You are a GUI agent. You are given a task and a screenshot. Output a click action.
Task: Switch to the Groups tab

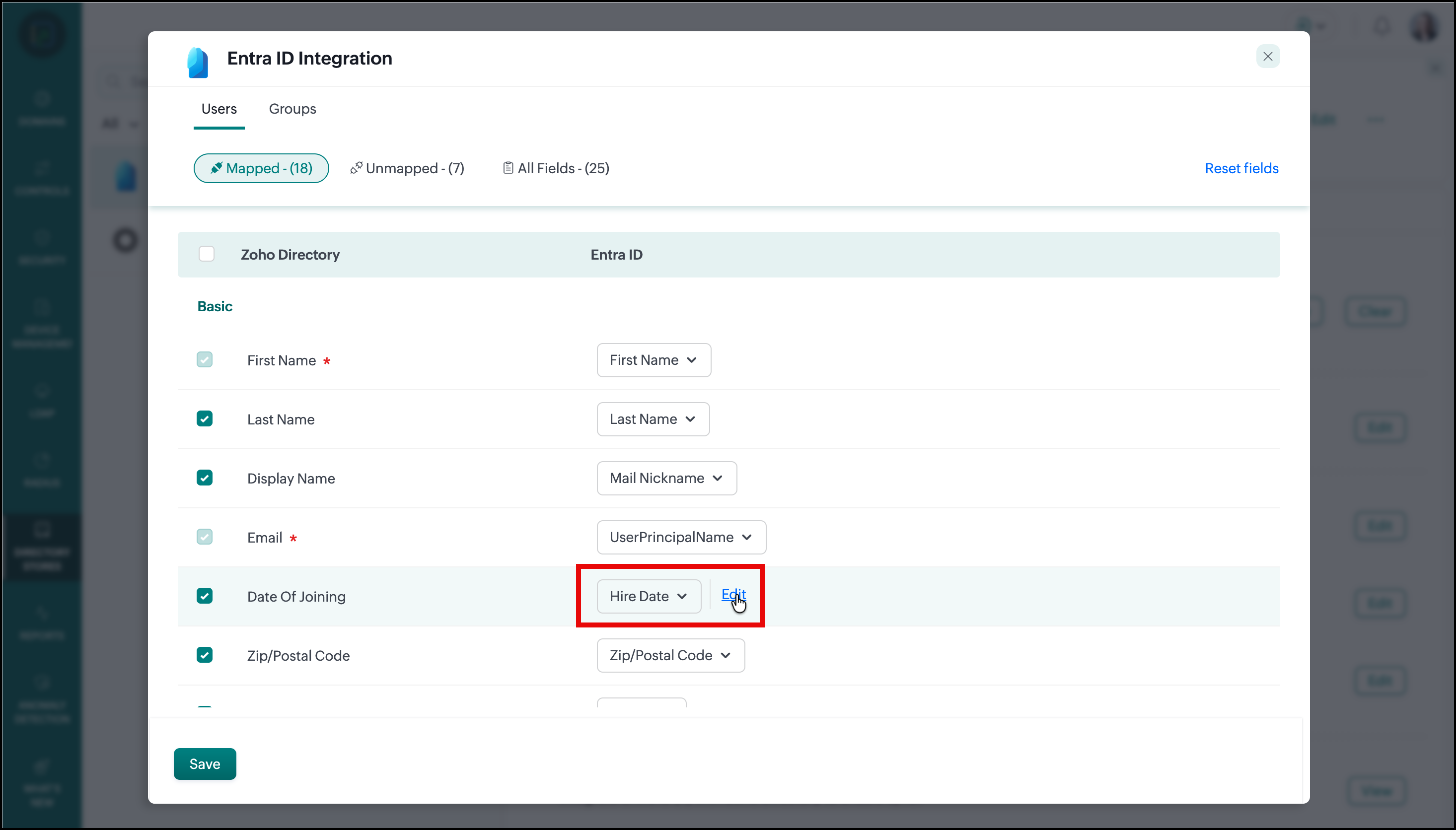pos(292,109)
